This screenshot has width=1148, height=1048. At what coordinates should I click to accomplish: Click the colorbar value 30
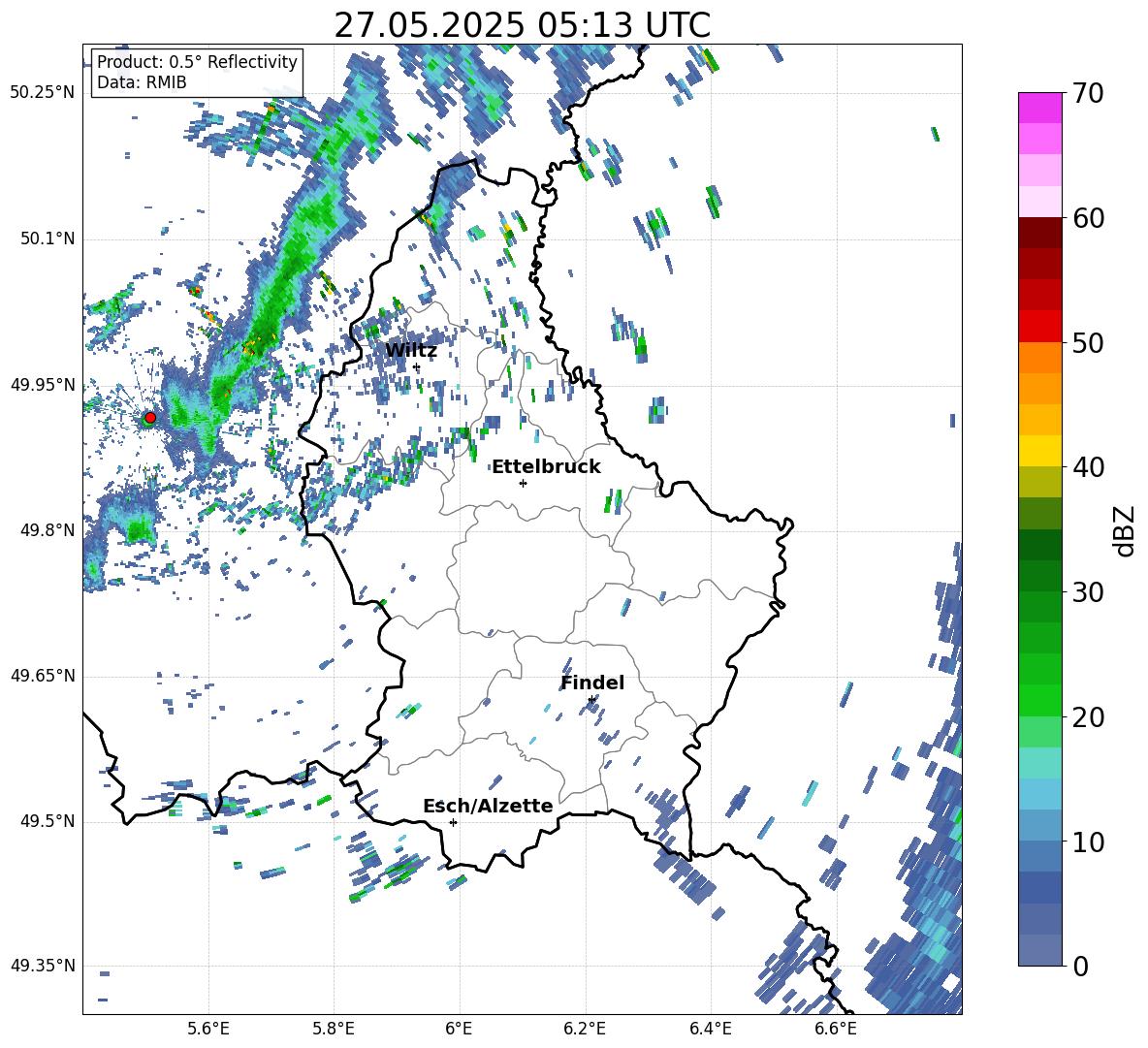click(x=1088, y=592)
